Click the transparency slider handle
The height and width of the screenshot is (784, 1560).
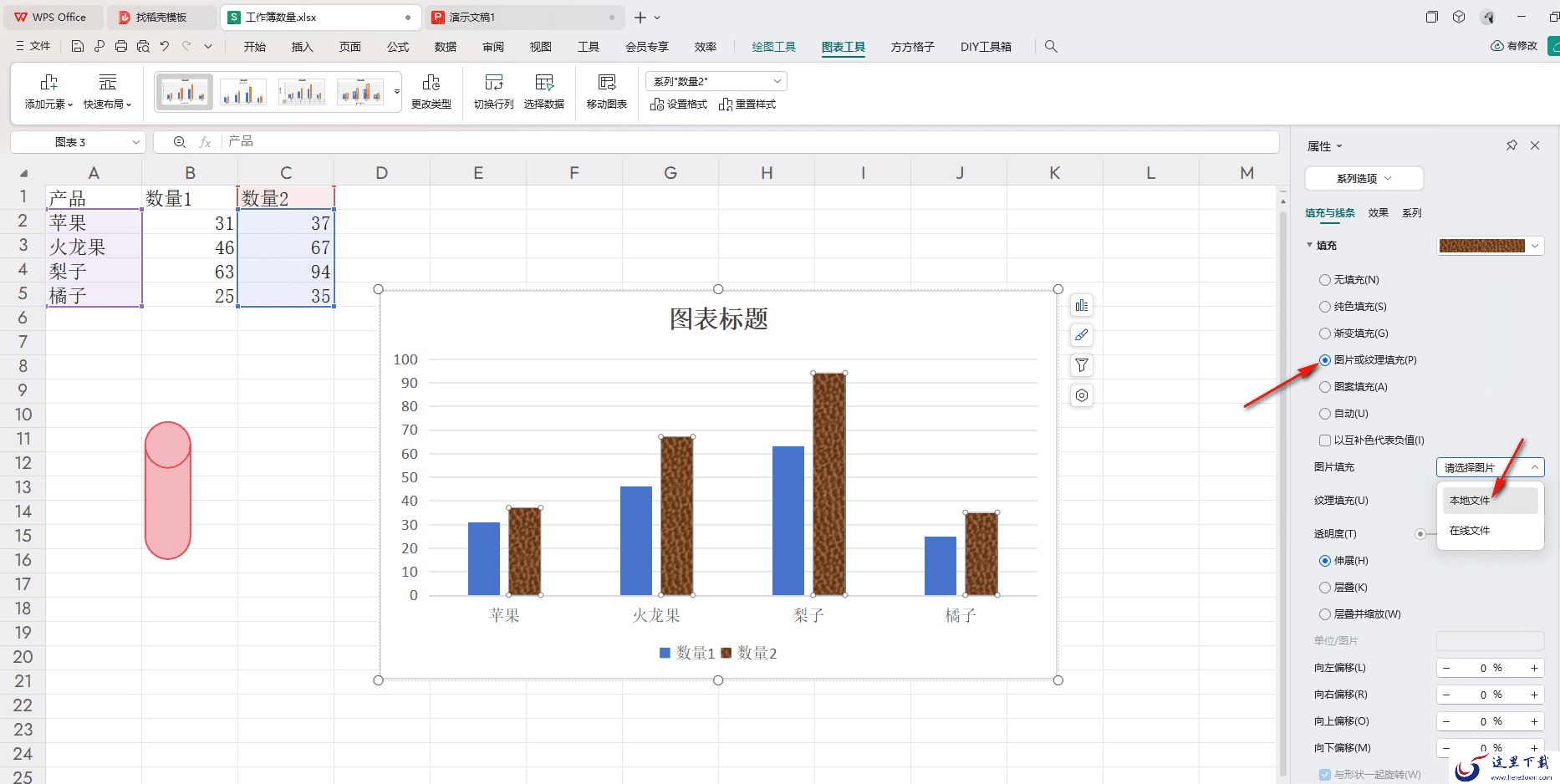coord(1420,534)
